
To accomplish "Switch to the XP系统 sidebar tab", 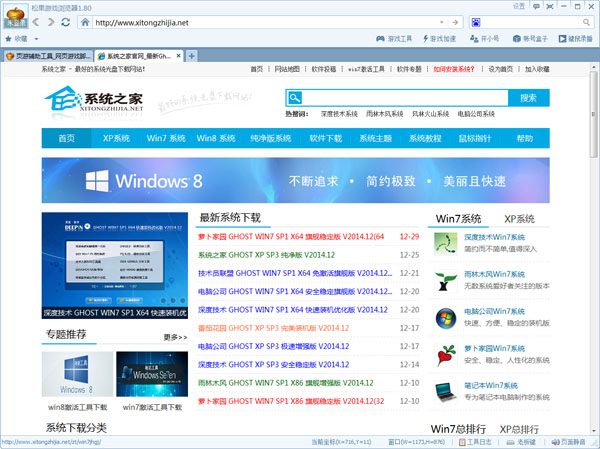I will (519, 219).
